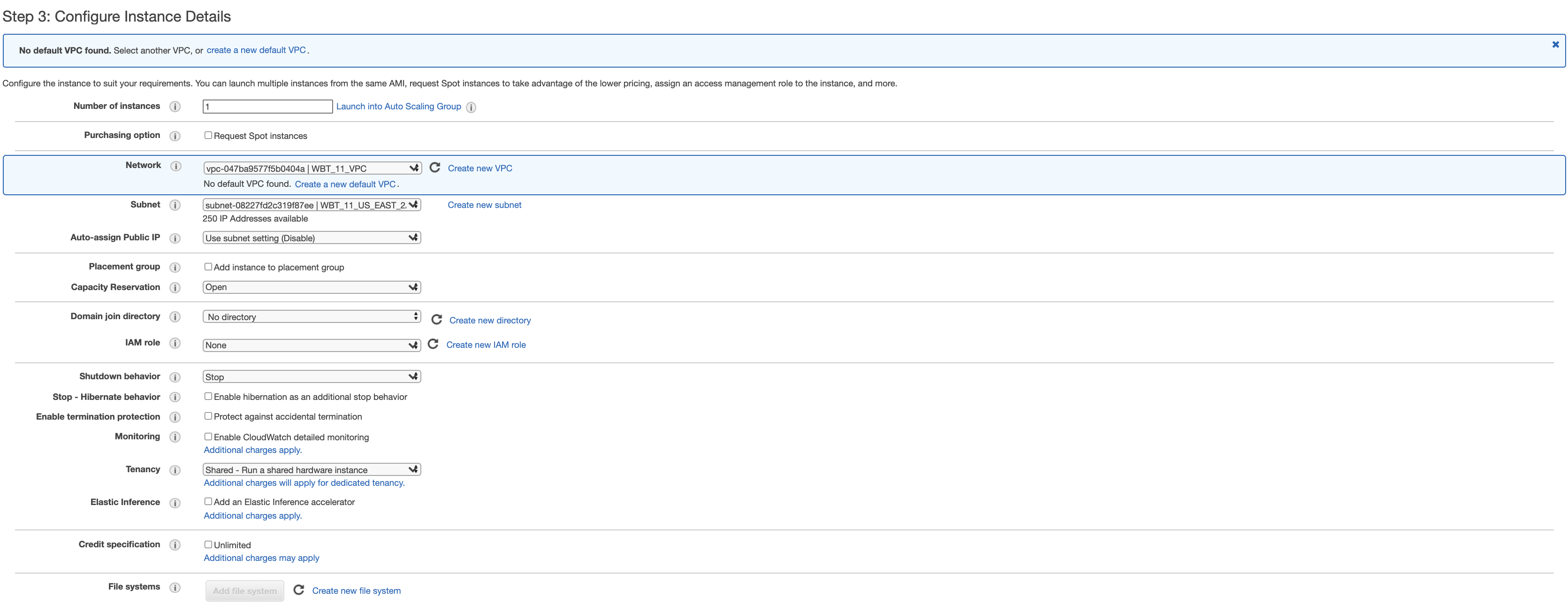
Task: Refresh the Domain join directory list
Action: 436,320
